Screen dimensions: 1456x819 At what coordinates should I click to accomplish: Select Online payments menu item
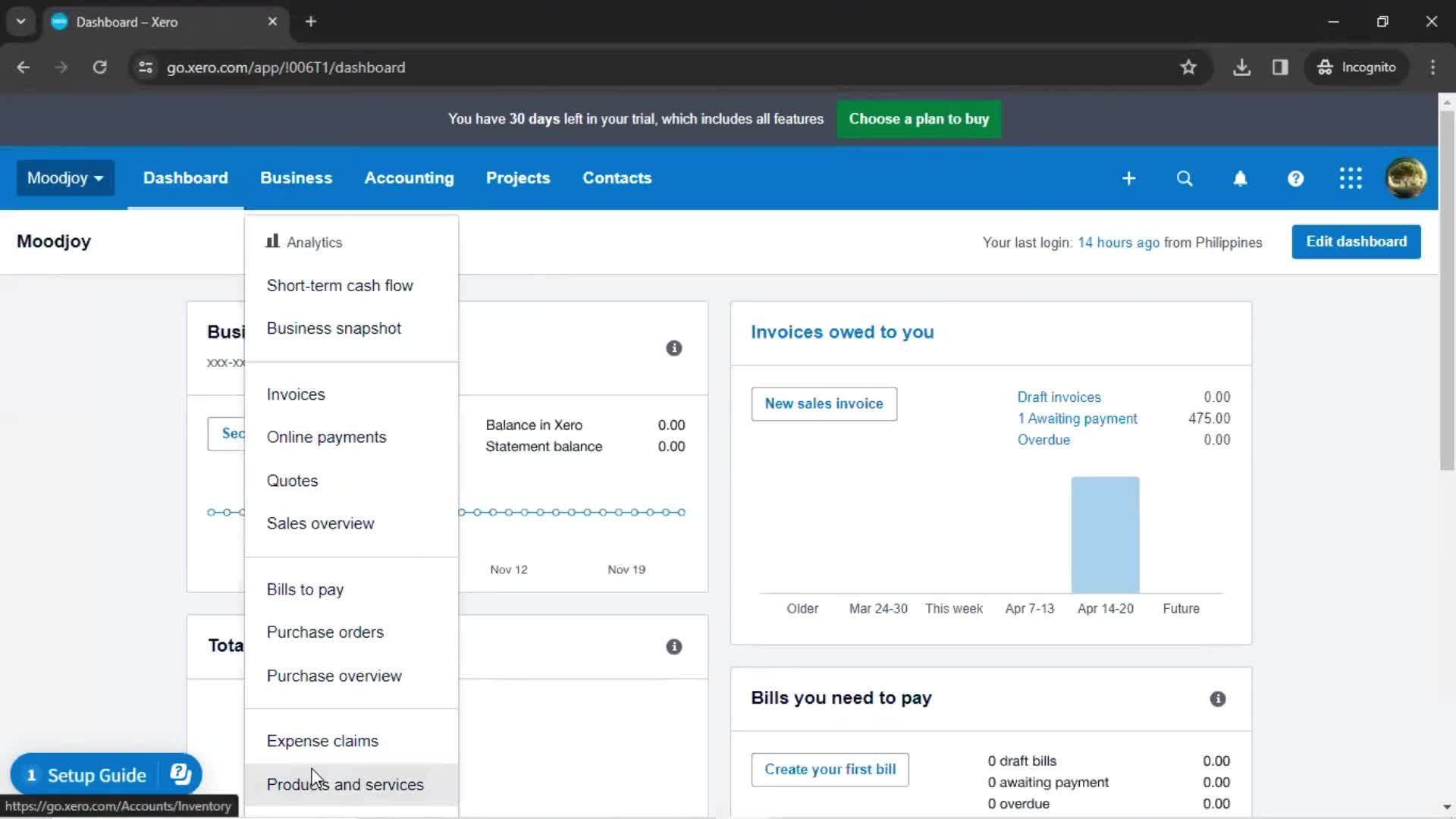(x=351, y=438)
